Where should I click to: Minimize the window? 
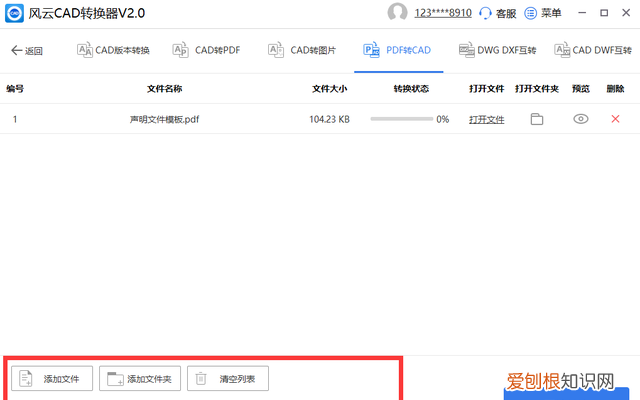[582, 13]
